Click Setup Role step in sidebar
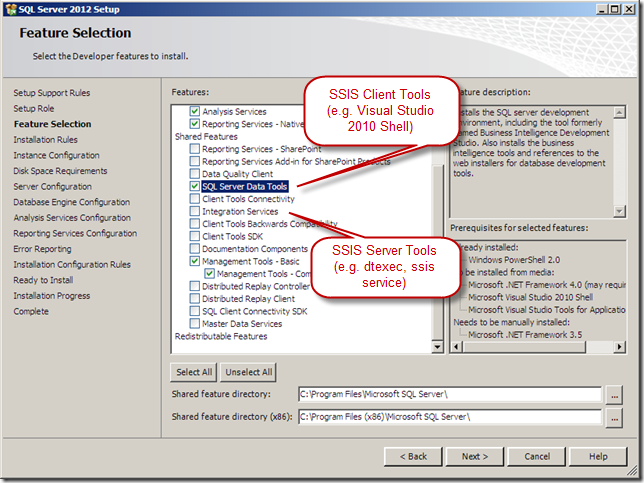Viewport: 644px width, 483px height. (34, 108)
